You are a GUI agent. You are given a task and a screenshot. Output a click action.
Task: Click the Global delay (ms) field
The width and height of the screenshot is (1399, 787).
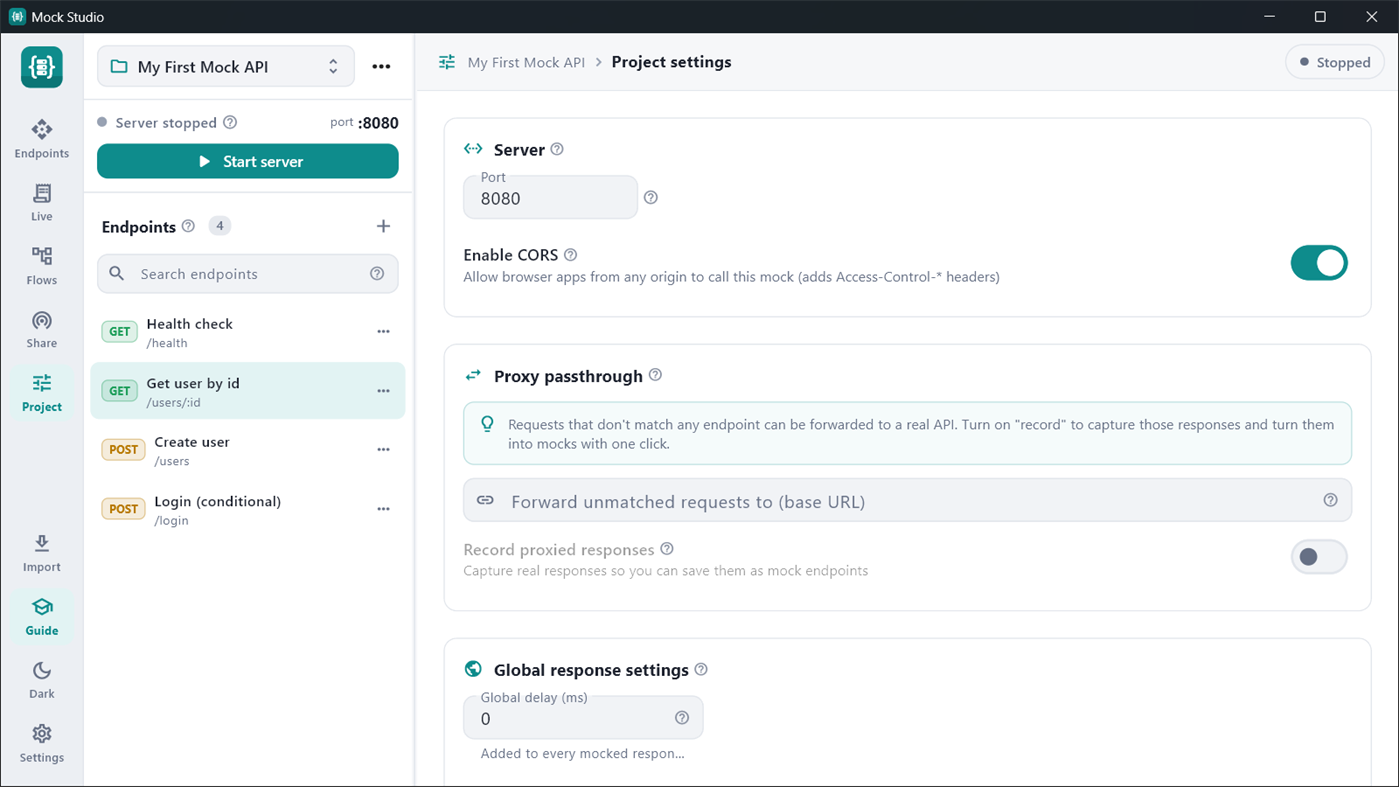tap(583, 717)
